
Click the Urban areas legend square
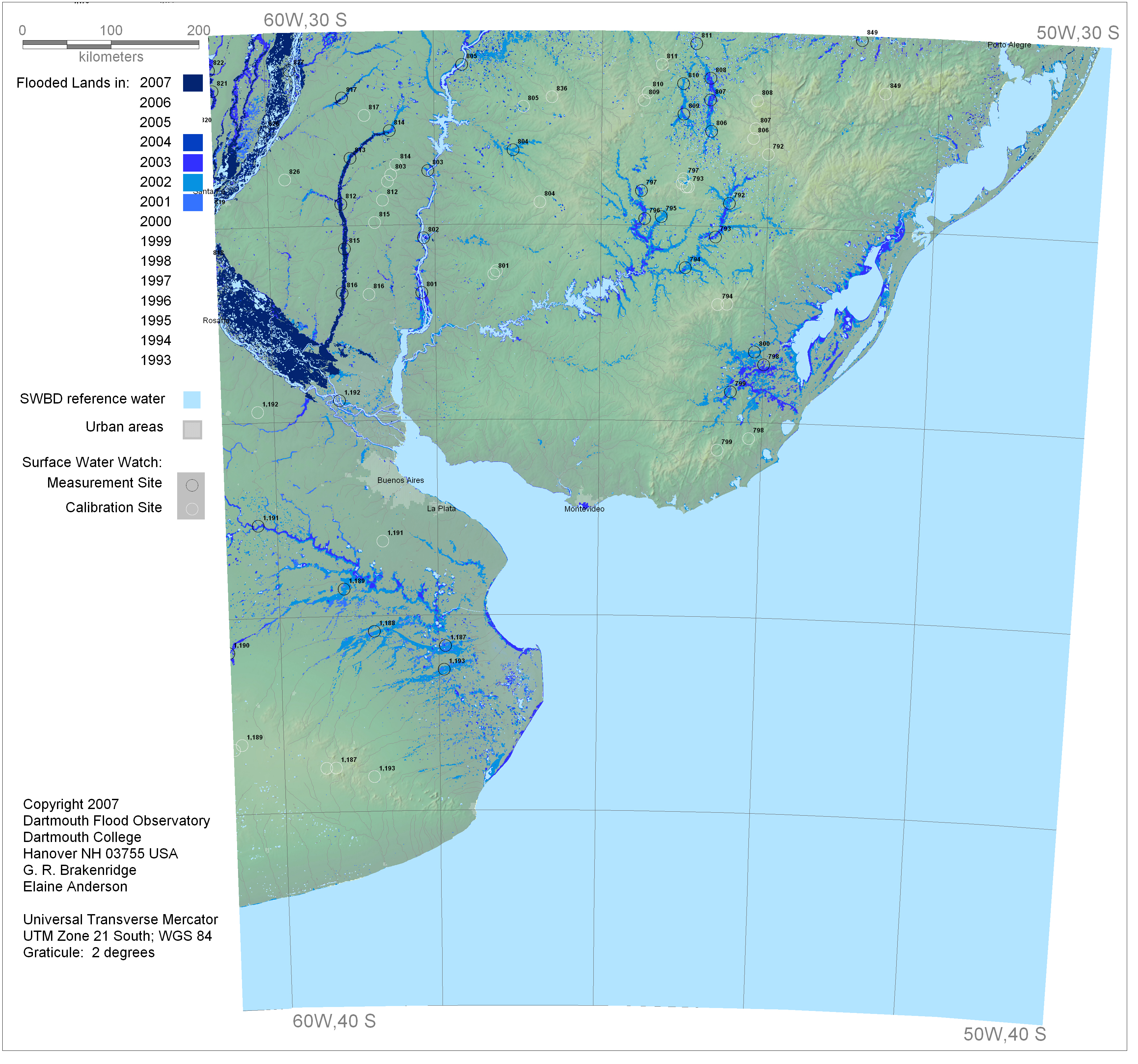[x=192, y=430]
